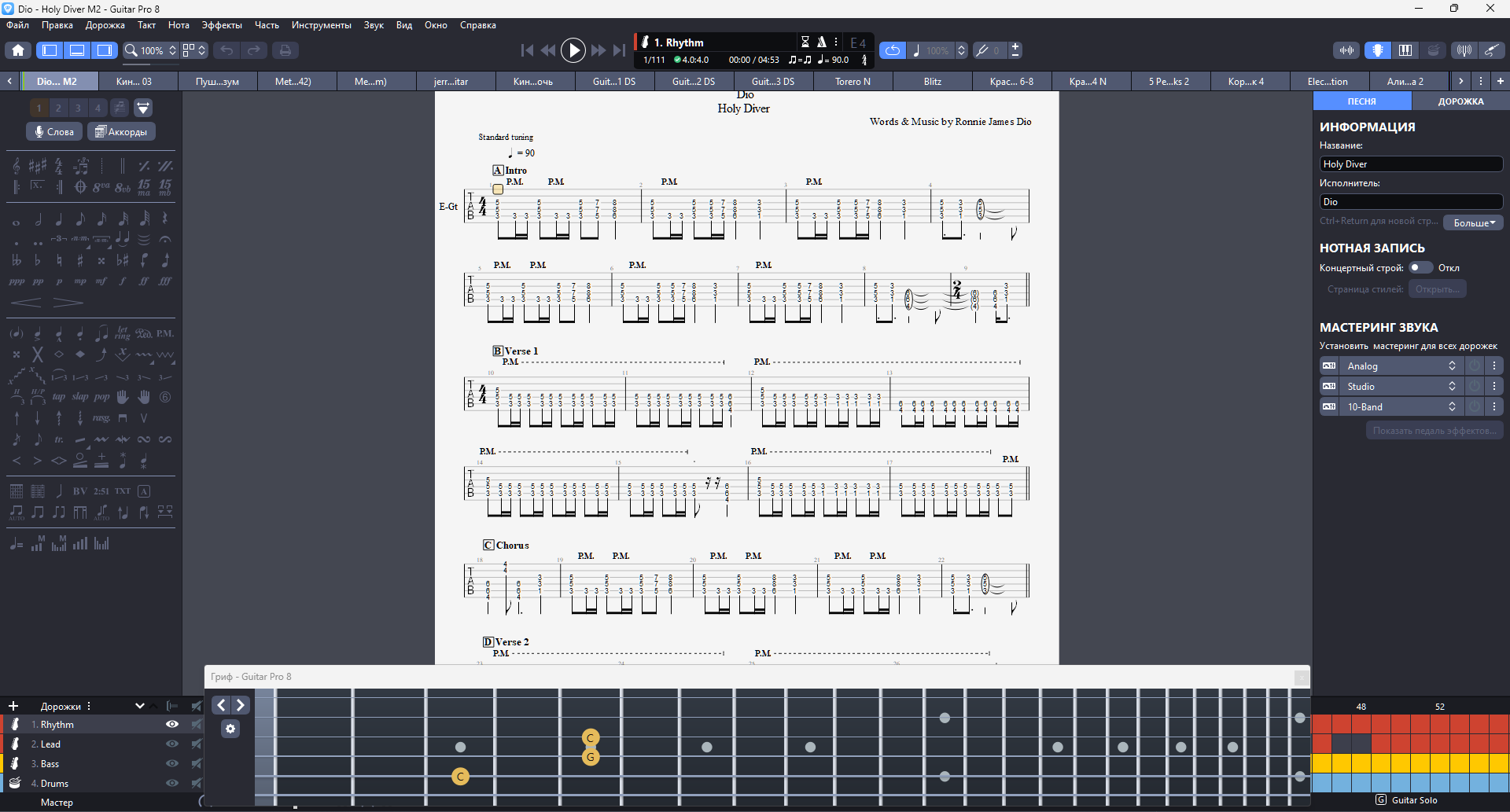
Task: Click the Redo arrow icon
Action: click(x=253, y=50)
